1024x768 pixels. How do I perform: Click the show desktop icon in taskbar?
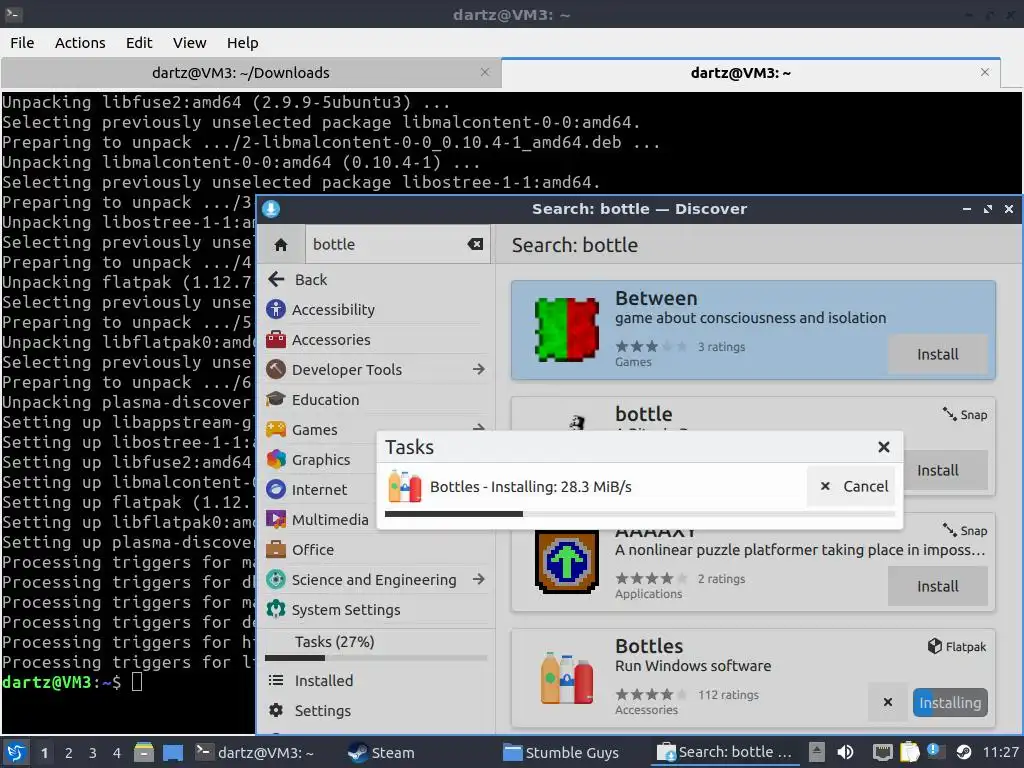coord(172,752)
